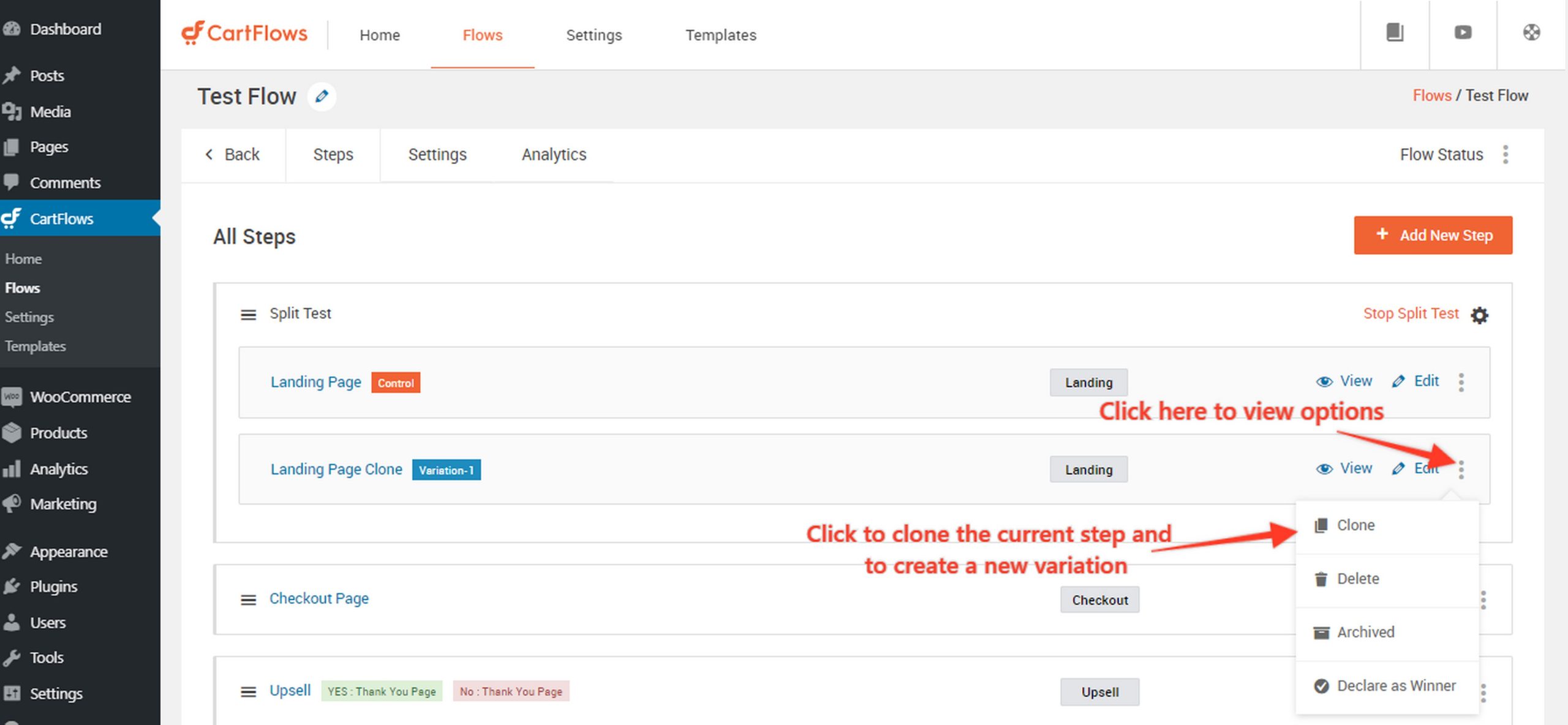Click the Delete trash icon in the menu
The image size is (1568, 725).
[x=1321, y=578]
